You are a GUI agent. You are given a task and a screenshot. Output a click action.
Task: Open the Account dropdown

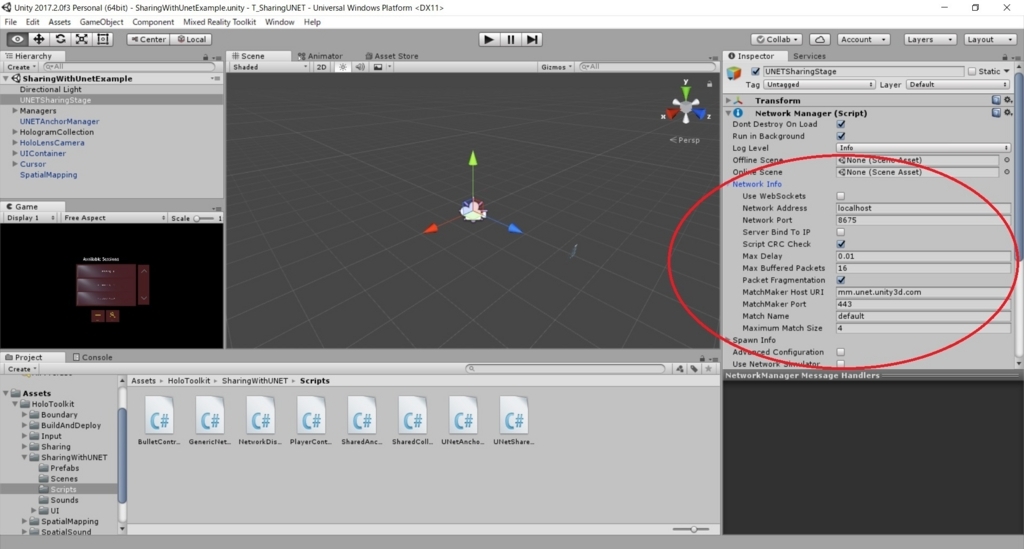pyautogui.click(x=863, y=39)
